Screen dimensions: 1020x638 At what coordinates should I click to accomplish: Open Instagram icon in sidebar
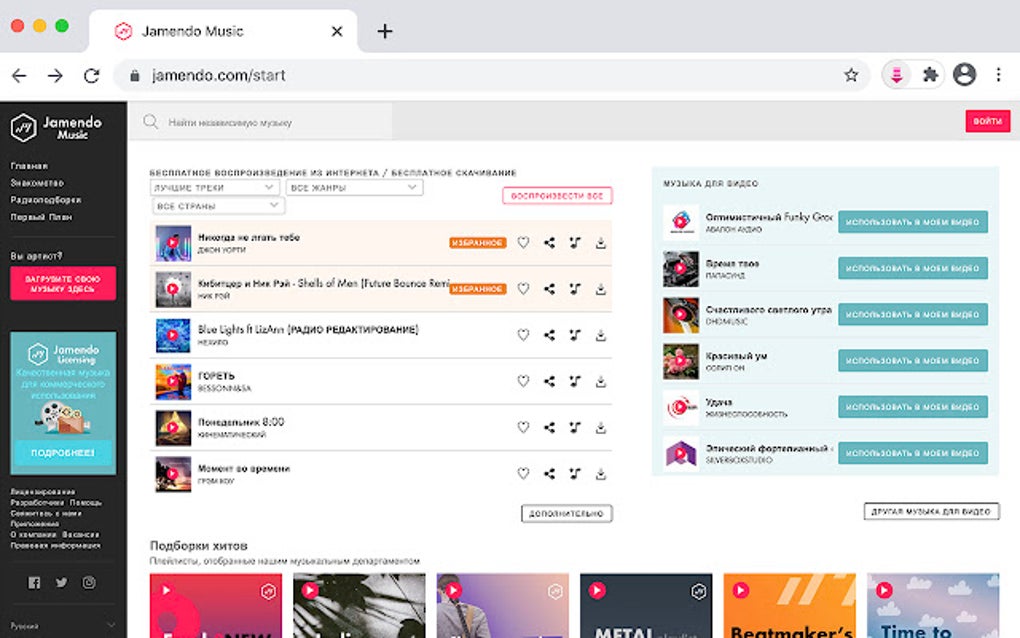pos(89,583)
